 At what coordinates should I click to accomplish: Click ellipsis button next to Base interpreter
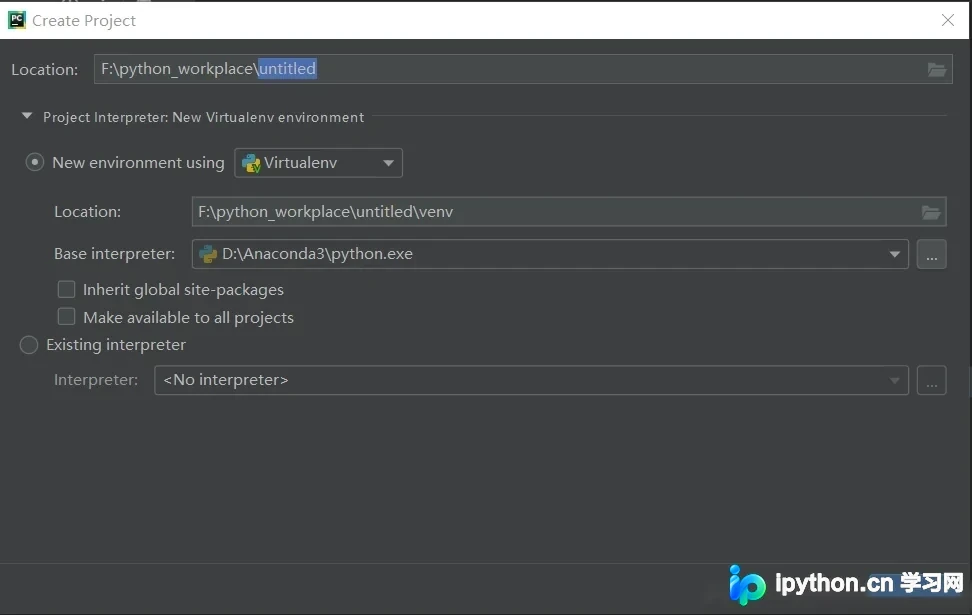(932, 254)
